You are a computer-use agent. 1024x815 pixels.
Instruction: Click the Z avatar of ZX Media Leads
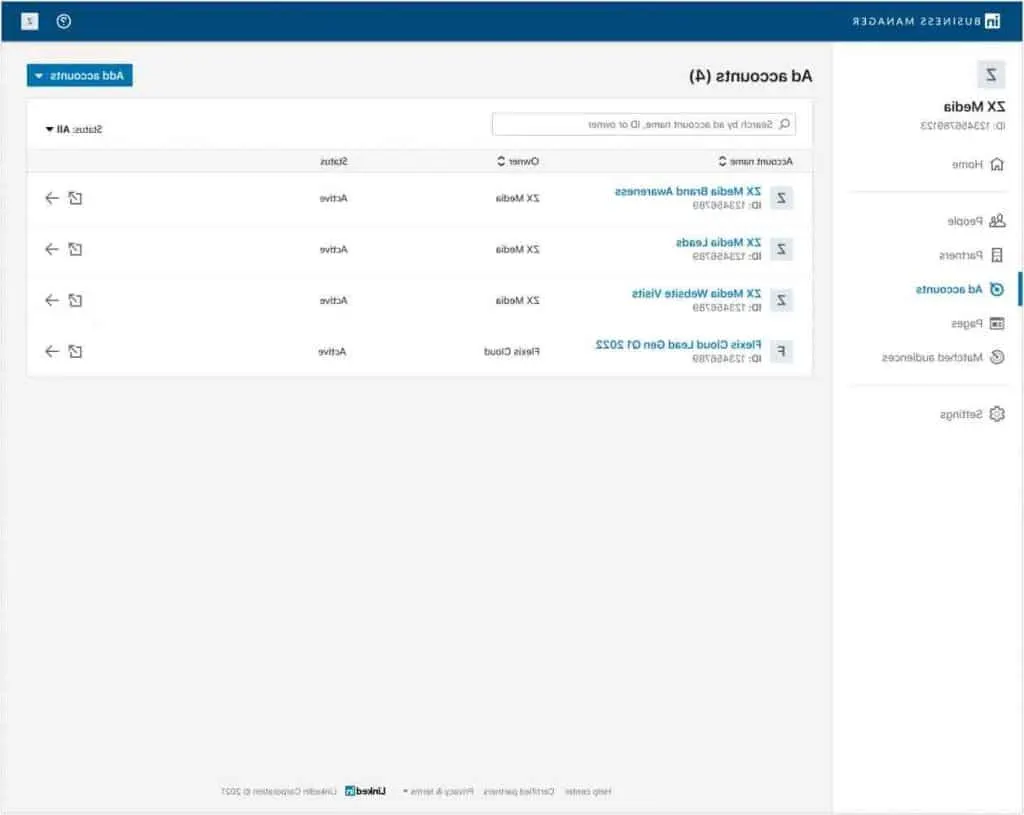pyautogui.click(x=781, y=249)
